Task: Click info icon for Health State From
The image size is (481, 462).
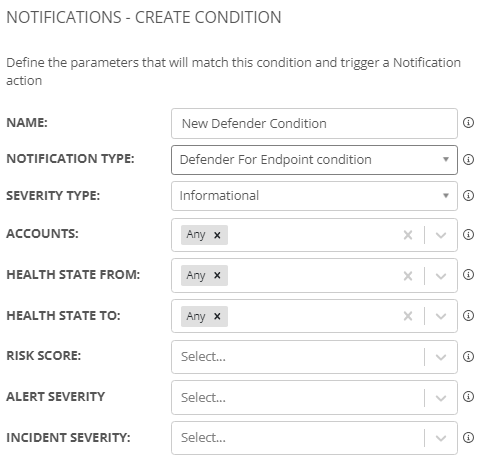Action: pyautogui.click(x=468, y=275)
